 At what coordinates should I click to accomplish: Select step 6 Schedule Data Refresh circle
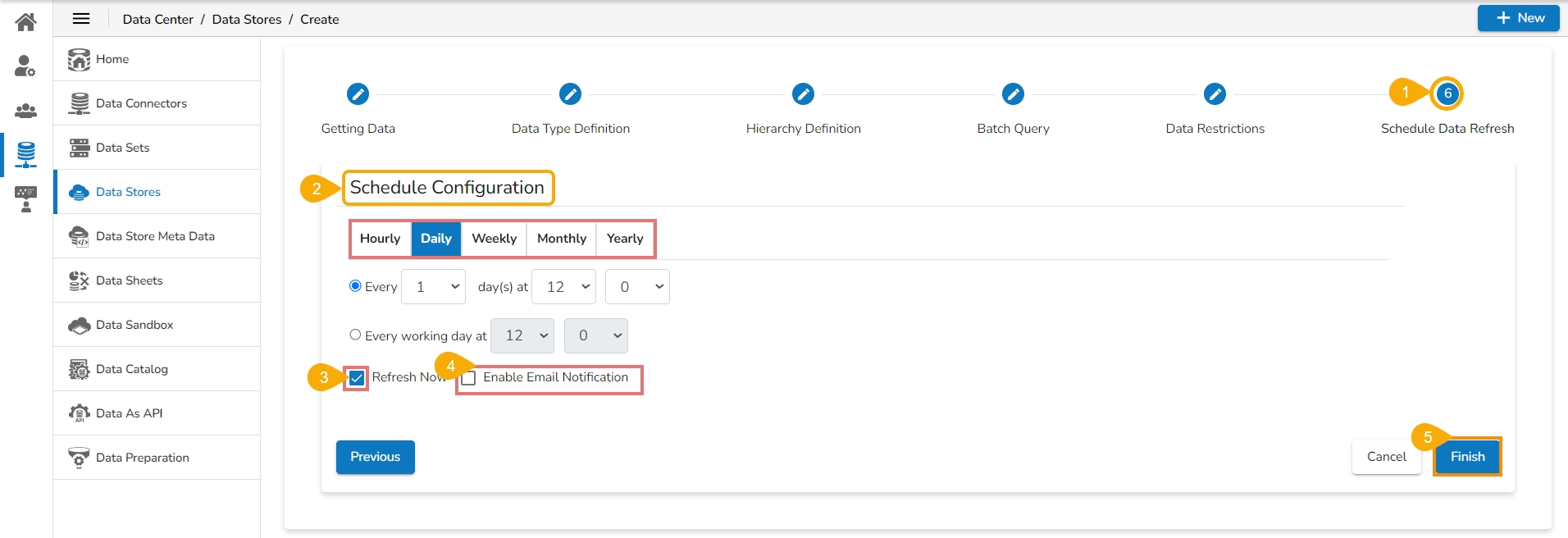pos(1447,93)
